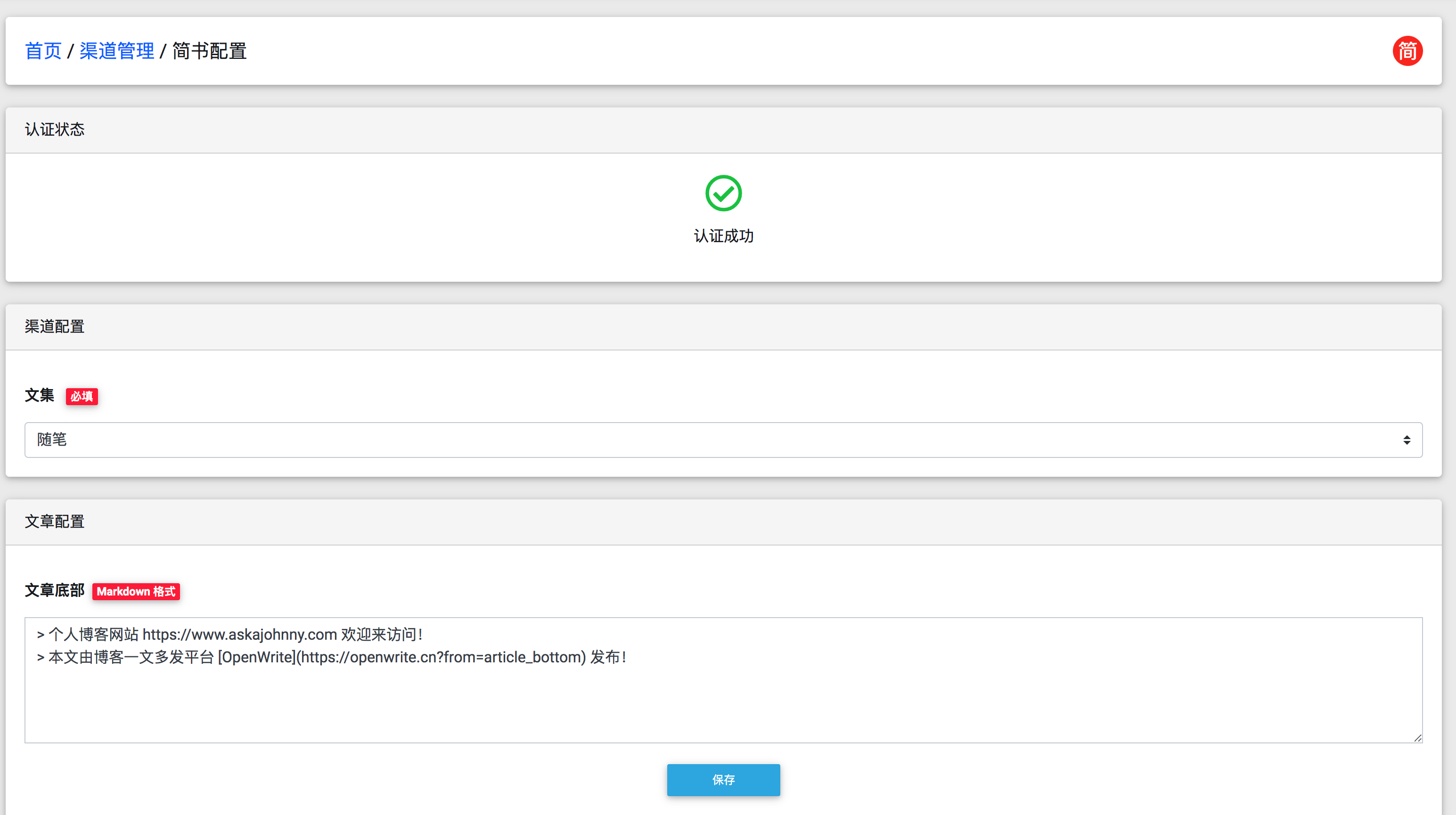Click the 渠道配置 section header

pyautogui.click(x=54, y=326)
